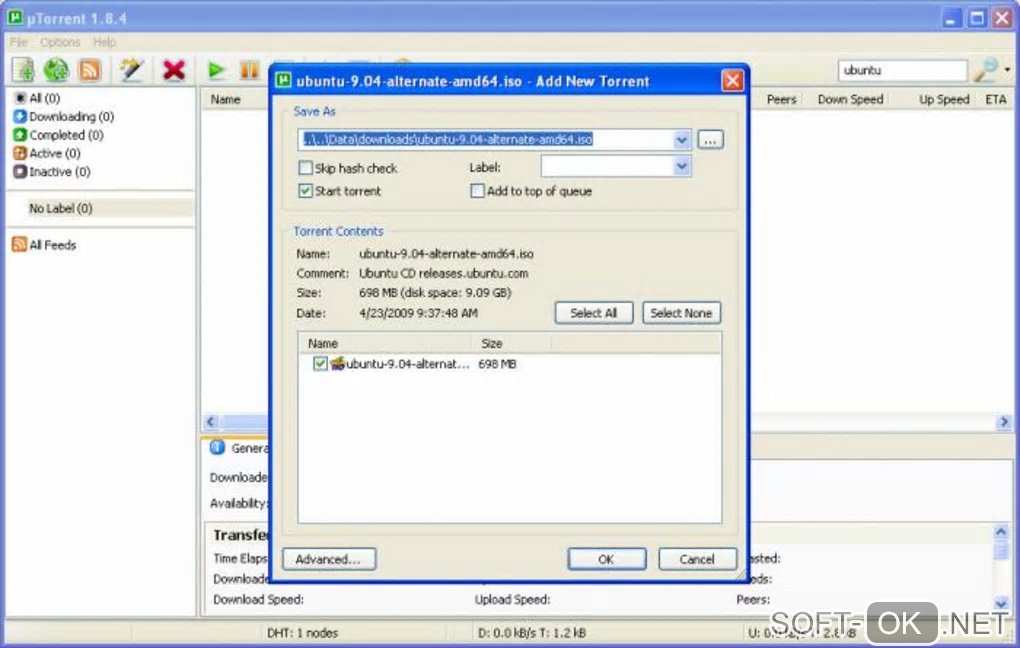Viewport: 1020px width, 648px height.
Task: Click the details pane scroll up arrow
Action: [x=1002, y=532]
